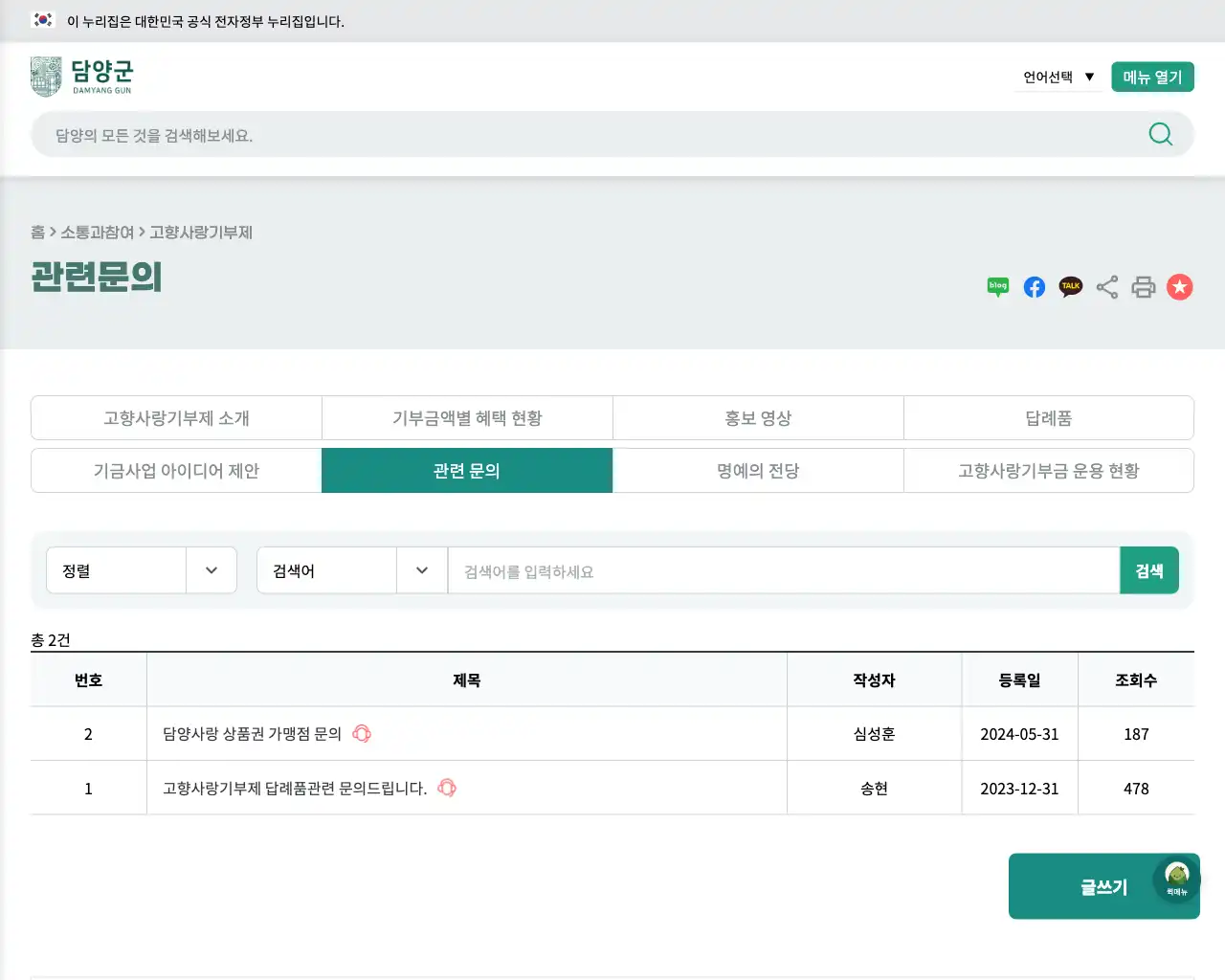Viewport: 1225px width, 980px height.
Task: Select the 명예의 전당 tab
Action: (x=758, y=470)
